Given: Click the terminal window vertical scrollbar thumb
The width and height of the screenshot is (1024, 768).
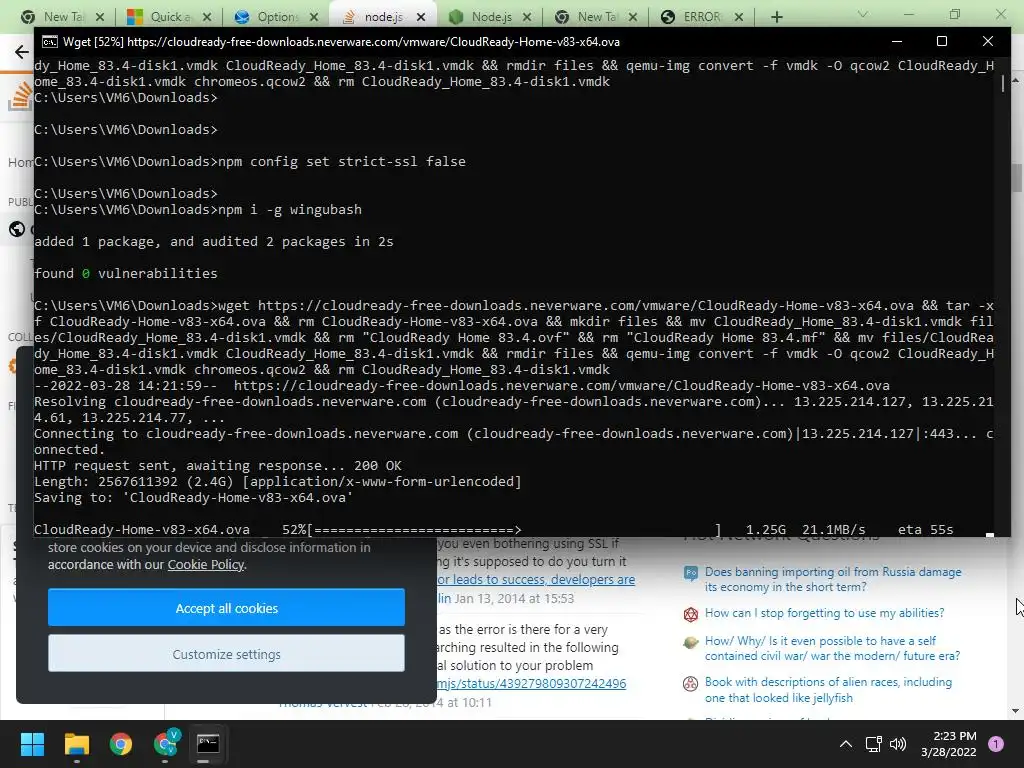Looking at the screenshot, I should tap(1004, 83).
